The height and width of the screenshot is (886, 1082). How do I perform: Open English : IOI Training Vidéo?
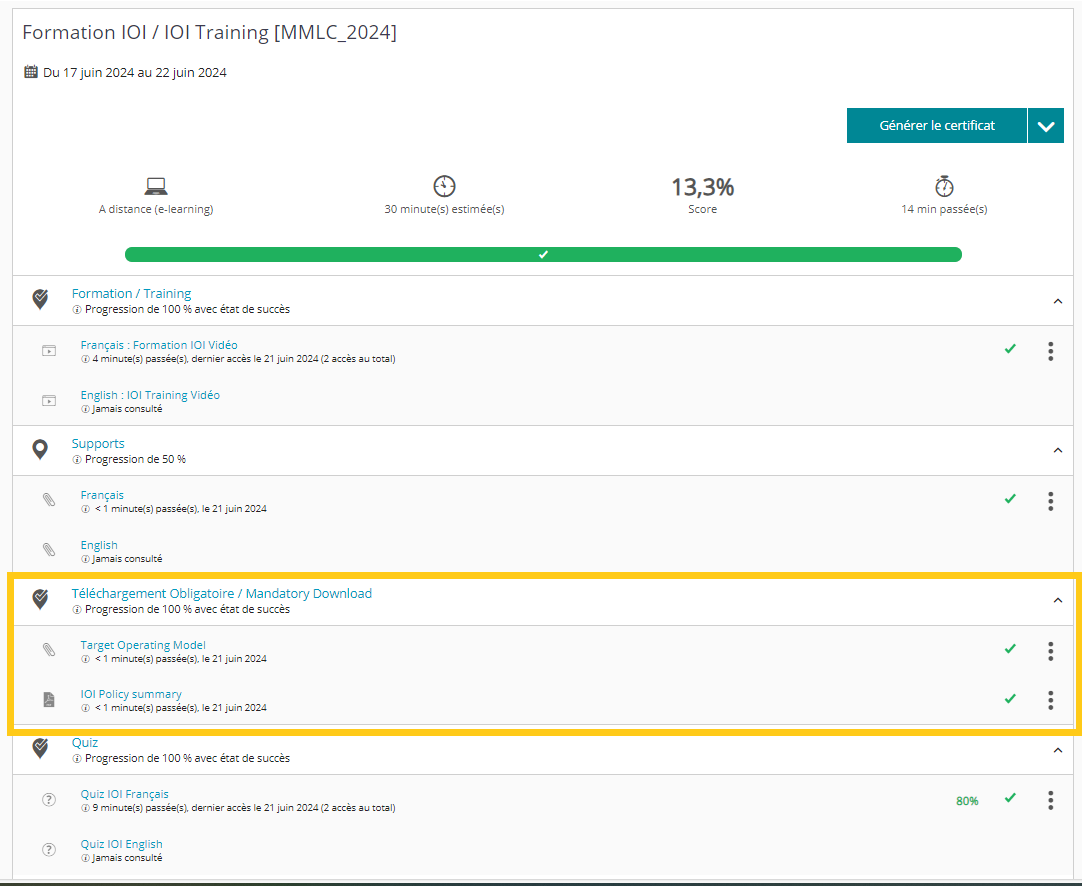[150, 395]
